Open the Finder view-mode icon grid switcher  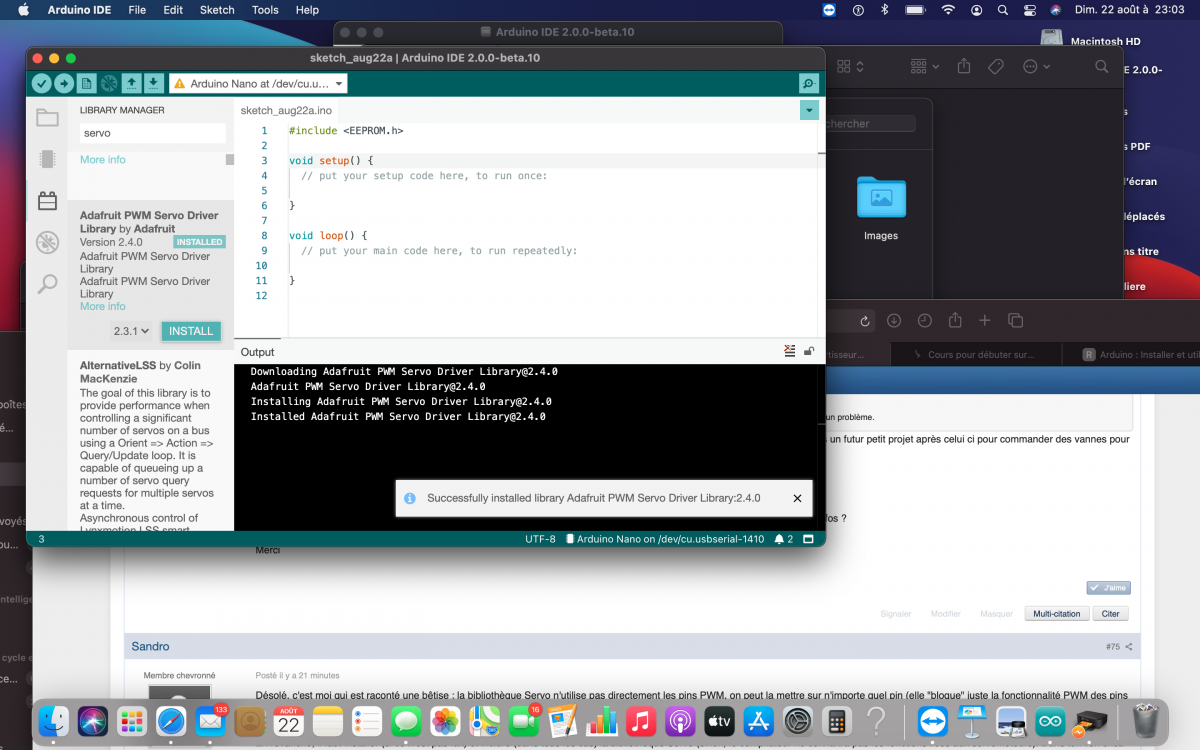point(849,66)
